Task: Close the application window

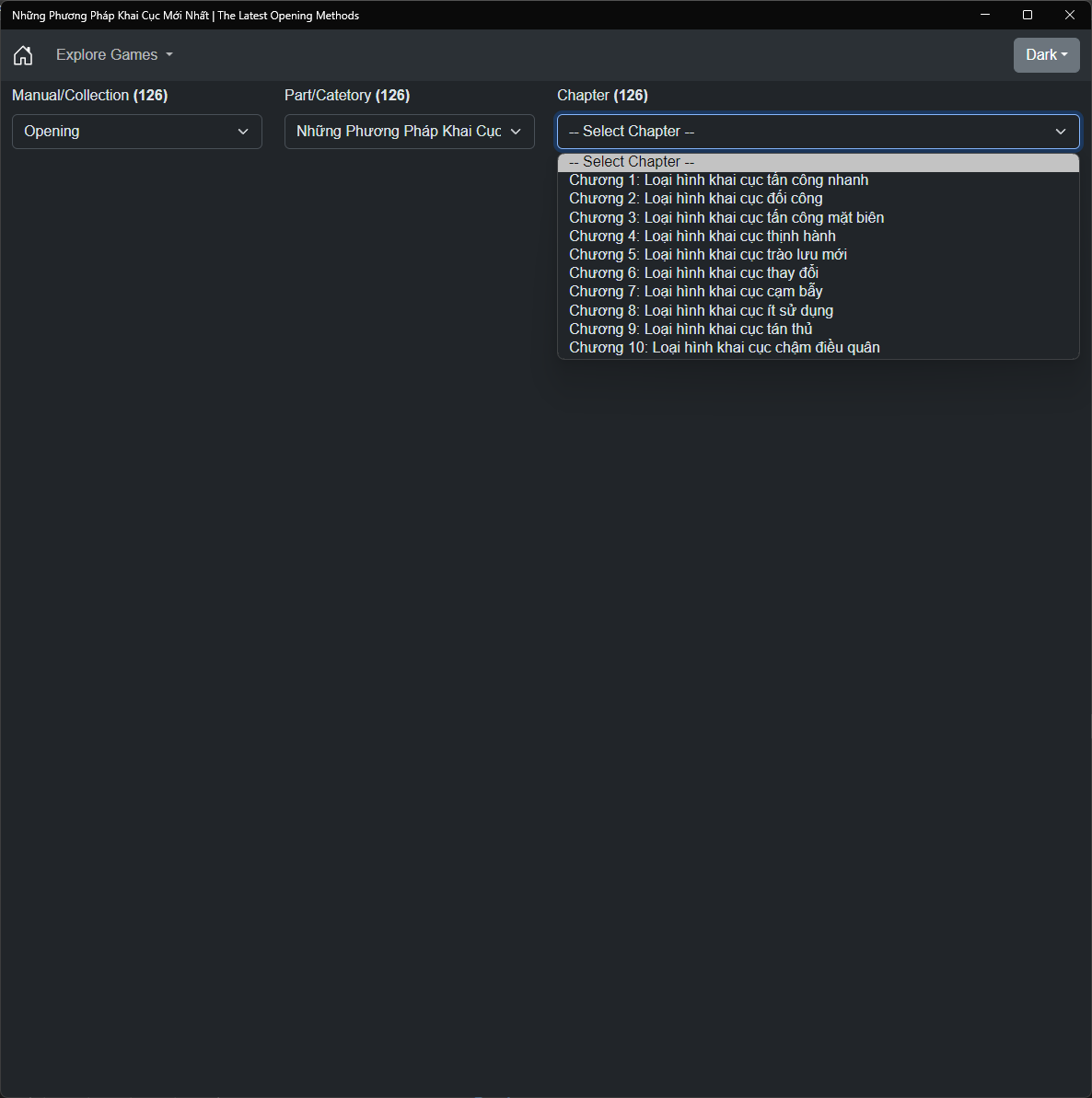Action: (1070, 15)
